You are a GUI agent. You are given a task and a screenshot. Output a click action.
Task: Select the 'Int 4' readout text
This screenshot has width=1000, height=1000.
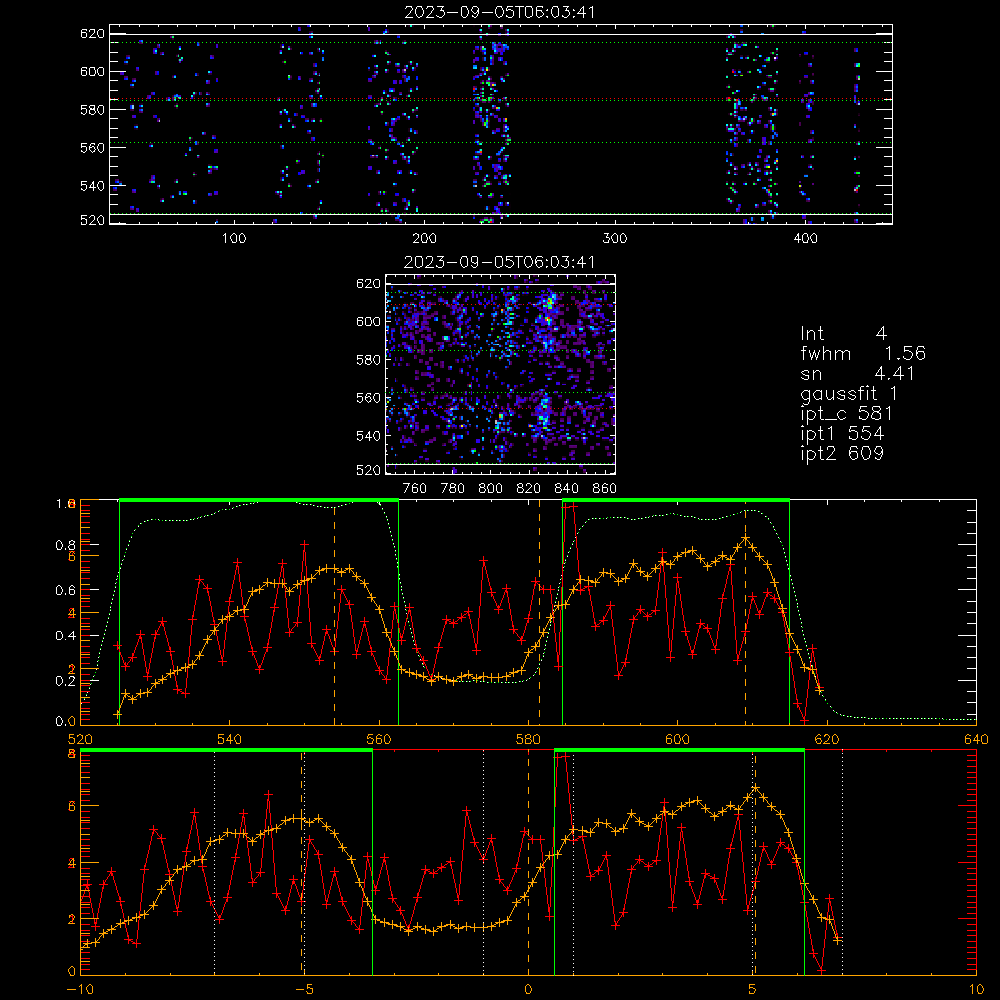(843, 334)
